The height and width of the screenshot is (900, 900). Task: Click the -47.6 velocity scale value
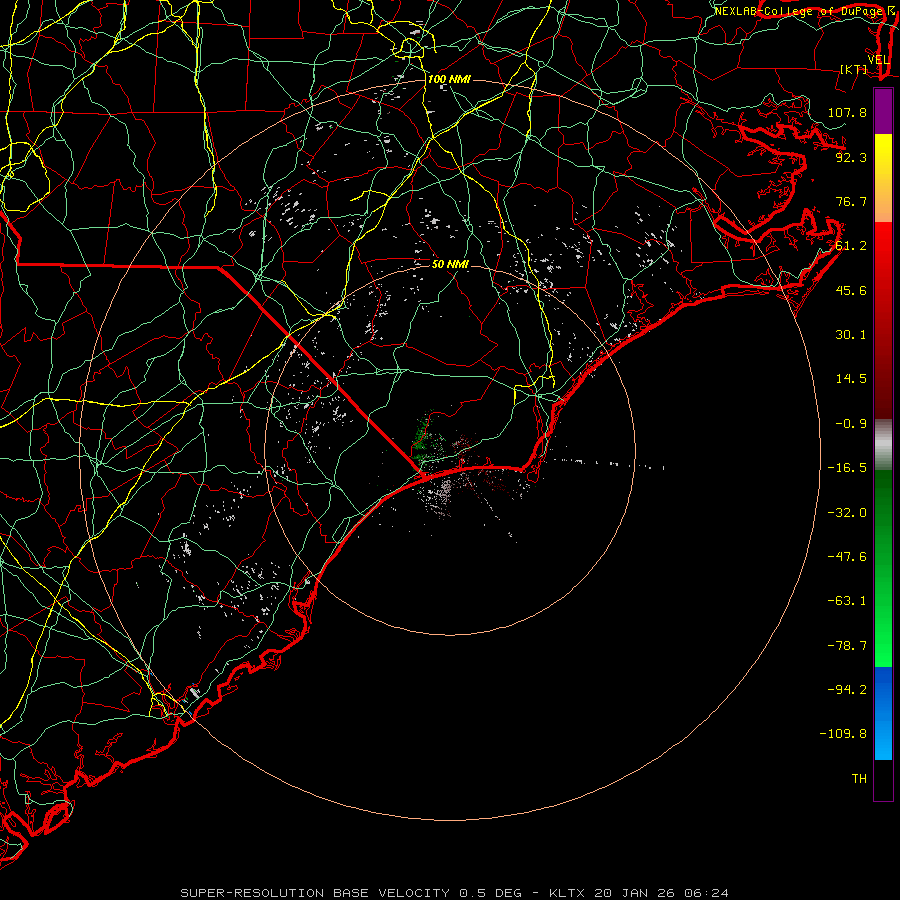pos(847,557)
